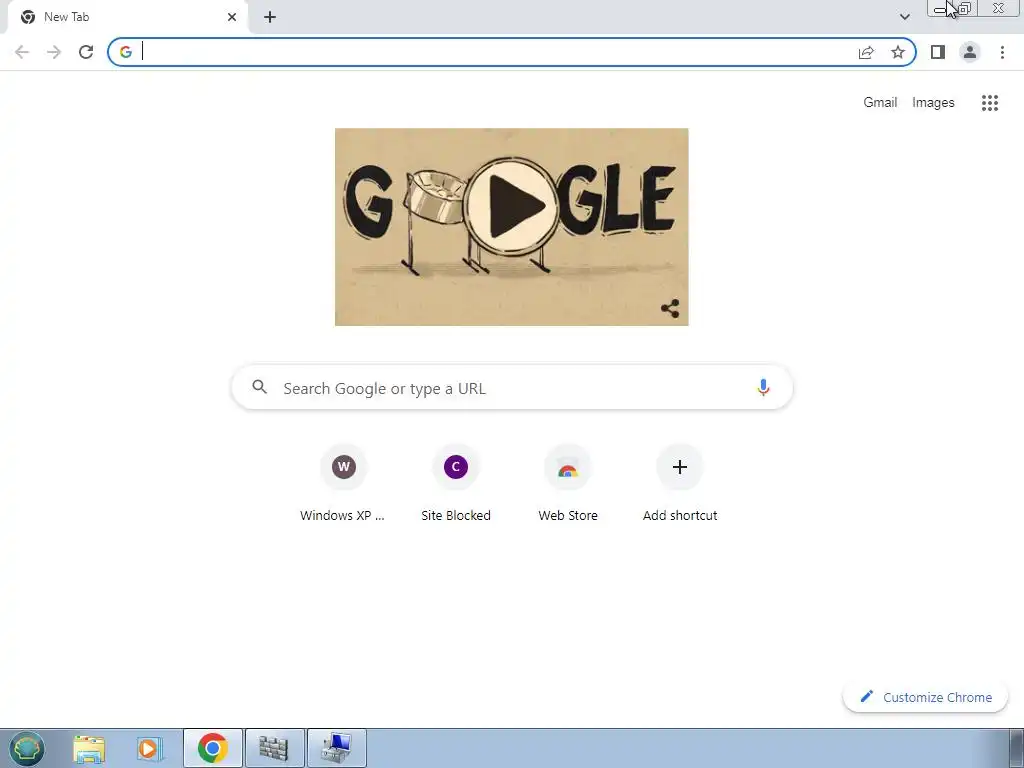Open the Images link
This screenshot has width=1024, height=768.
pyautogui.click(x=933, y=103)
